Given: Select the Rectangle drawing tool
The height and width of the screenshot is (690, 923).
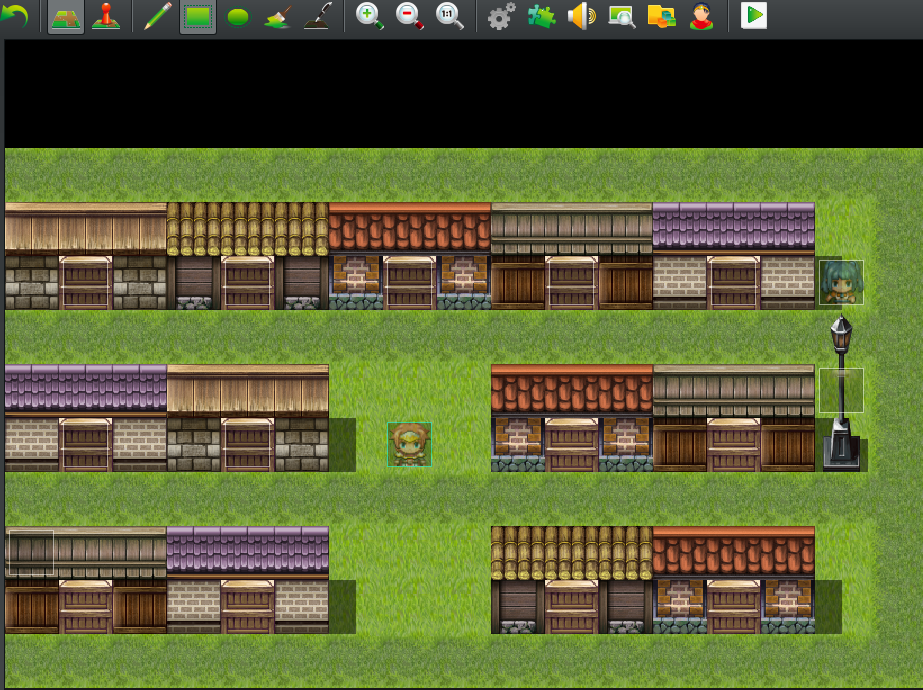Looking at the screenshot, I should pos(198,16).
